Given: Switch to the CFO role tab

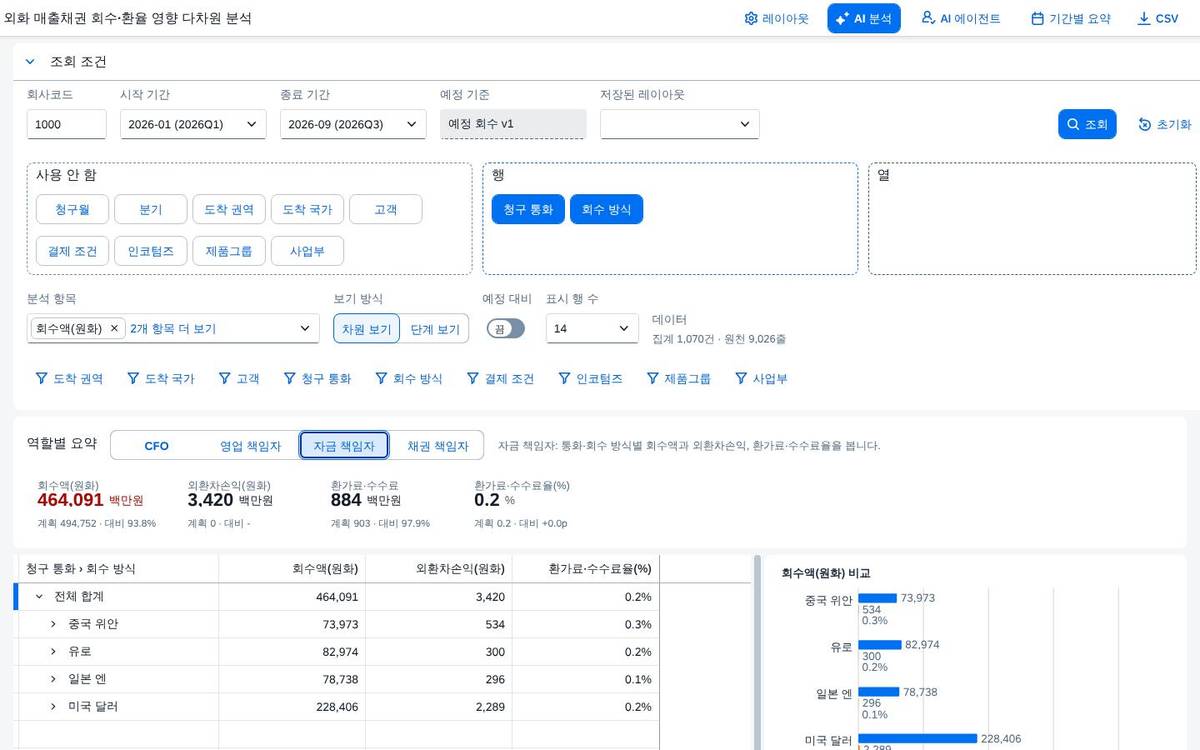Looking at the screenshot, I should [157, 446].
